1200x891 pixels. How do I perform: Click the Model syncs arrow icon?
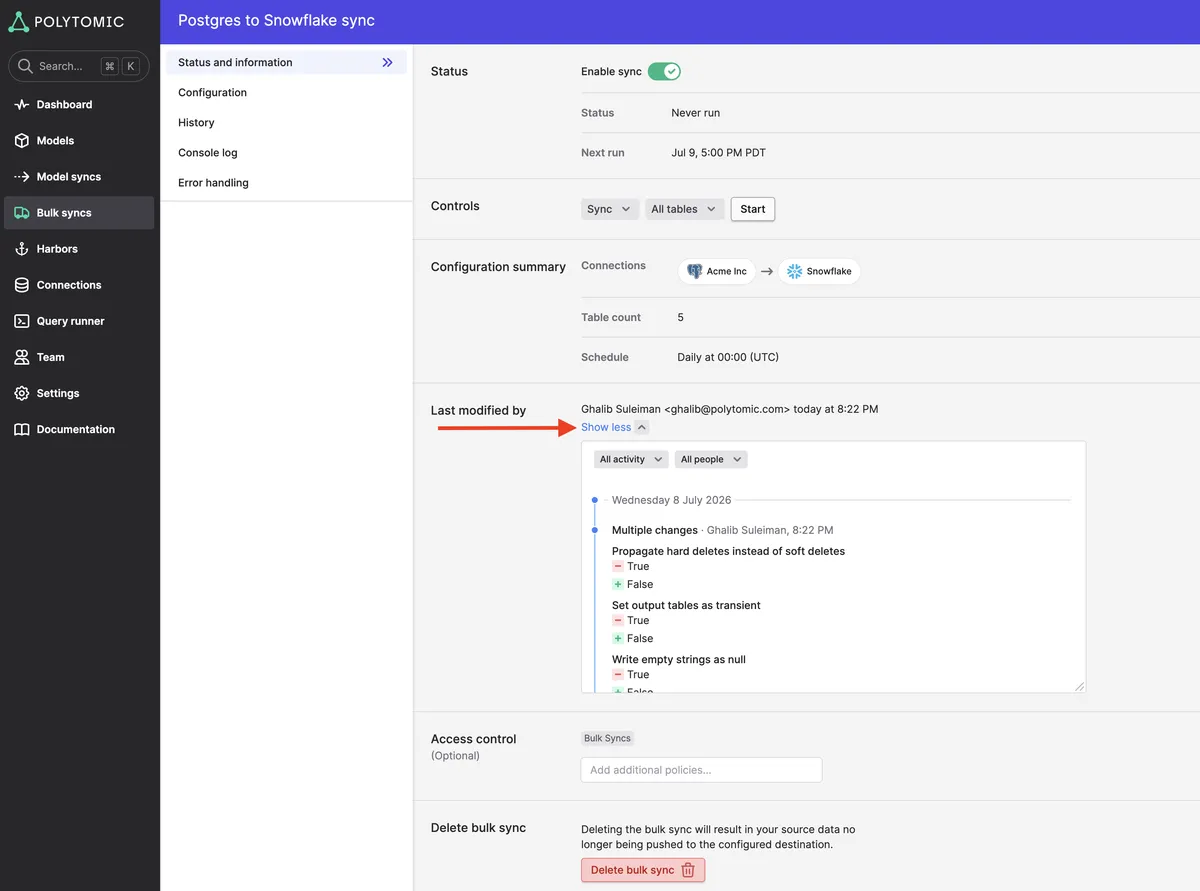pos(22,177)
